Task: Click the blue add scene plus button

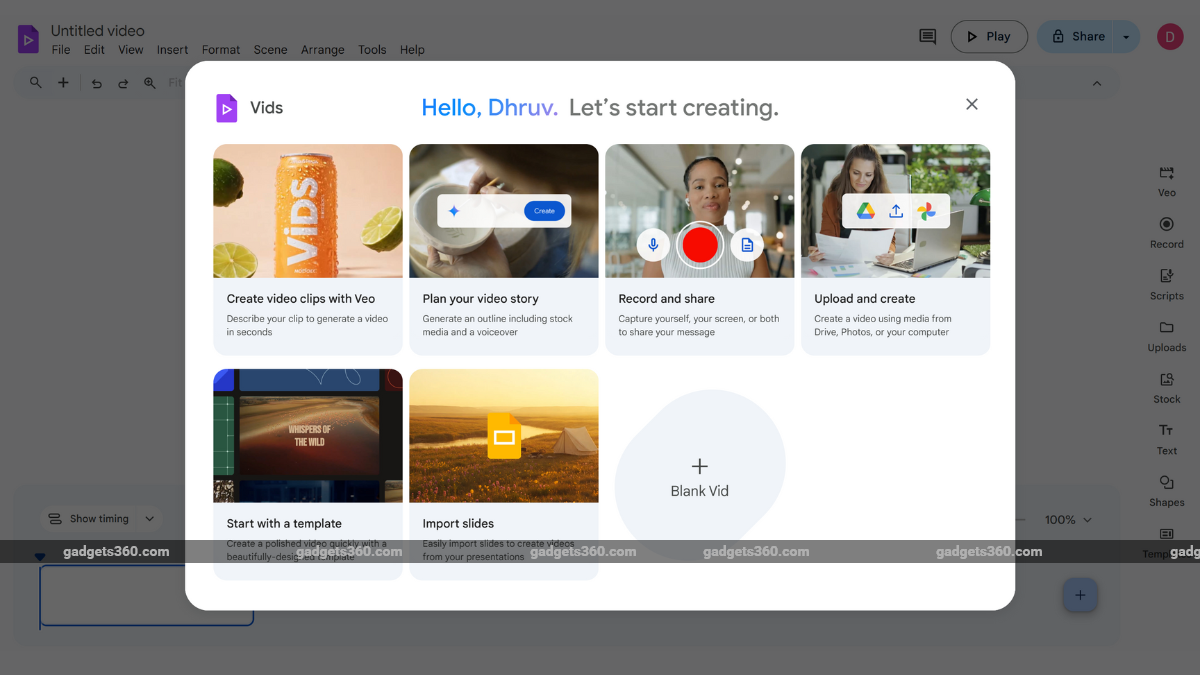Action: click(1080, 595)
